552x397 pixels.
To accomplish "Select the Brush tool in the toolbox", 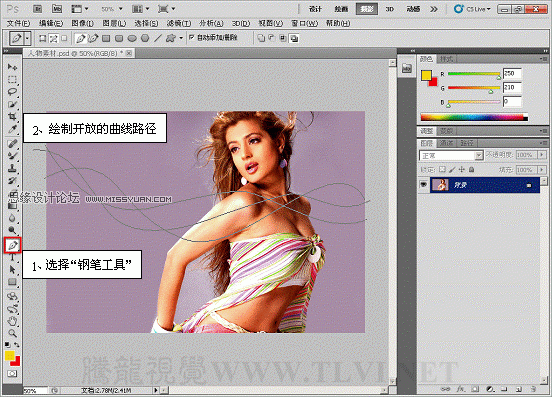I will tap(12, 156).
